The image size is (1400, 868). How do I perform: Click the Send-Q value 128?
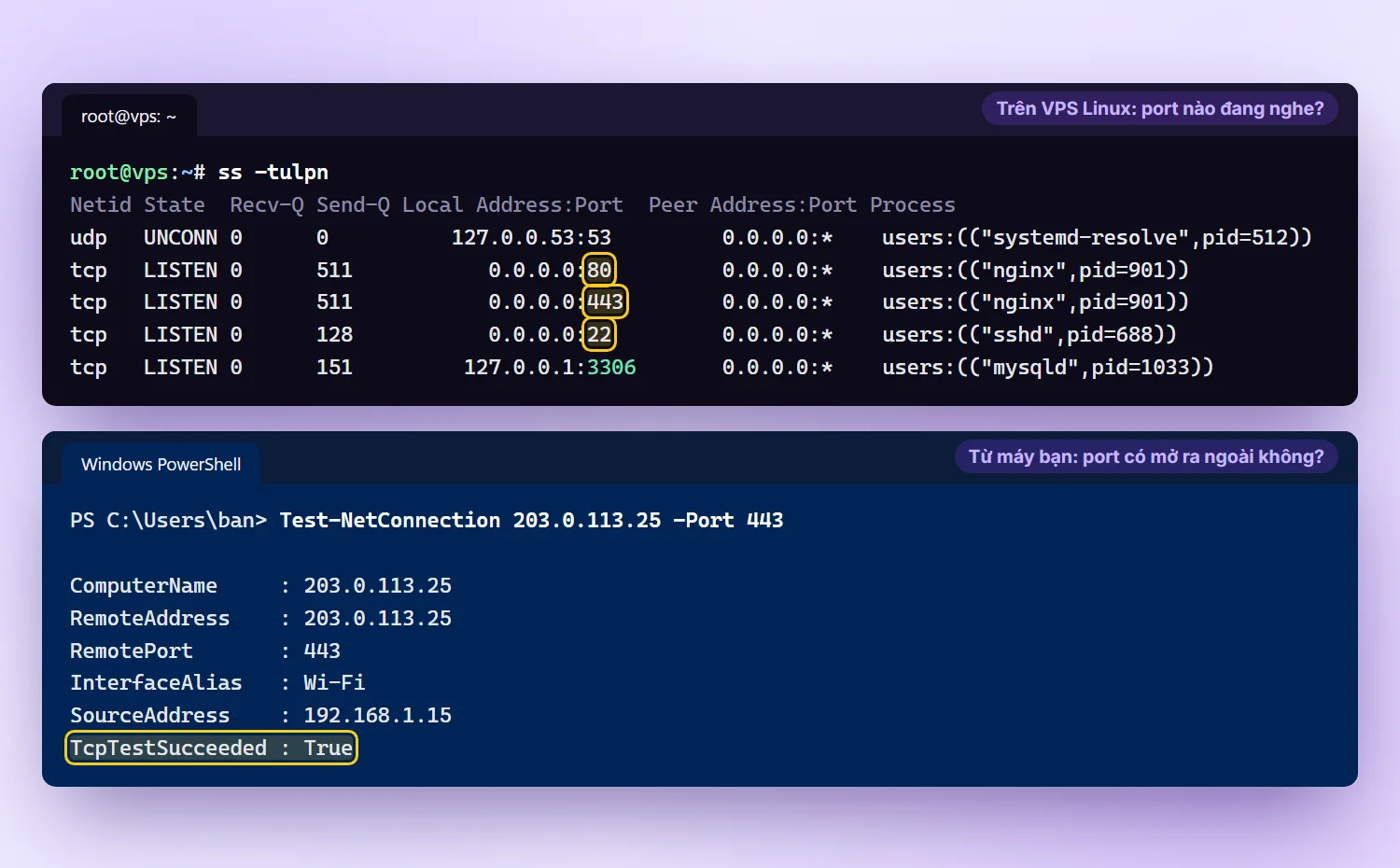(x=334, y=334)
